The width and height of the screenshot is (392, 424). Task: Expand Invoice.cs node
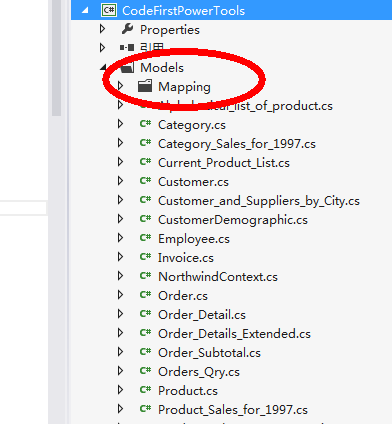pyautogui.click(x=121, y=257)
